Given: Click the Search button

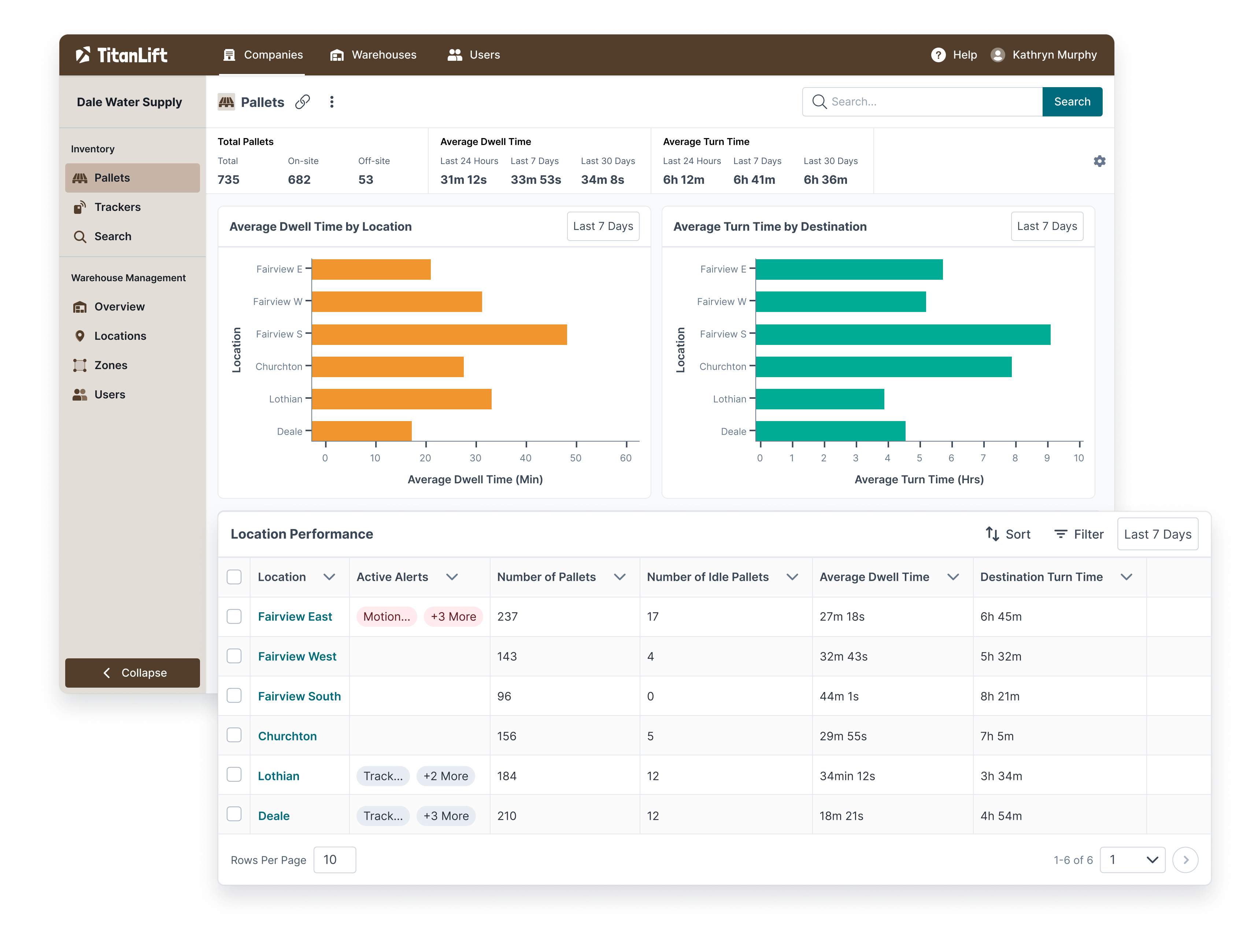Looking at the screenshot, I should coord(1072,101).
